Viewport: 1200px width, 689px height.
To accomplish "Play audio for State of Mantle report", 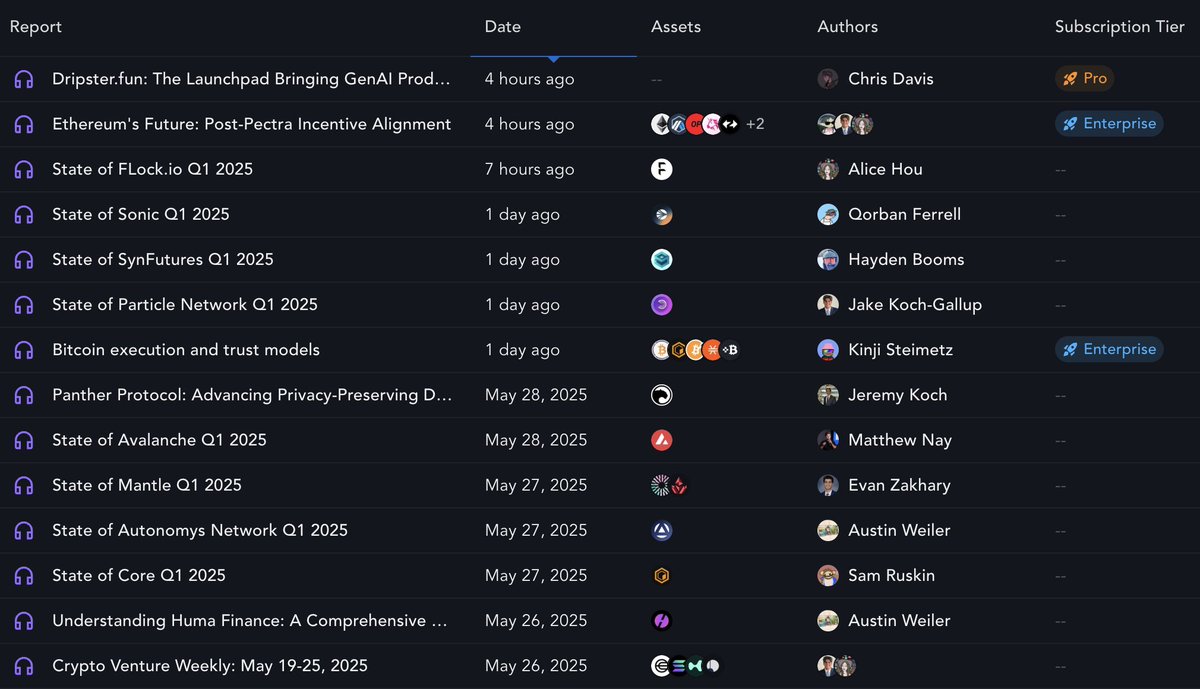I will [x=24, y=485].
